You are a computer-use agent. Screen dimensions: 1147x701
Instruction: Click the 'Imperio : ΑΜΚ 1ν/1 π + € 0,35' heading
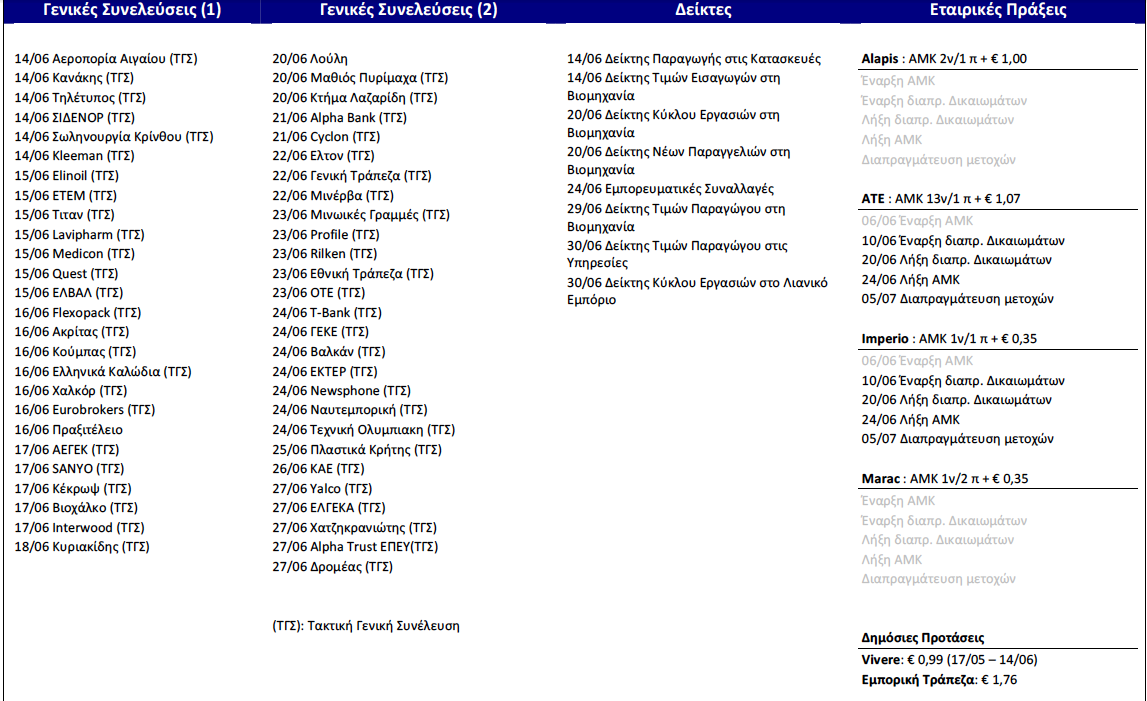coord(949,339)
